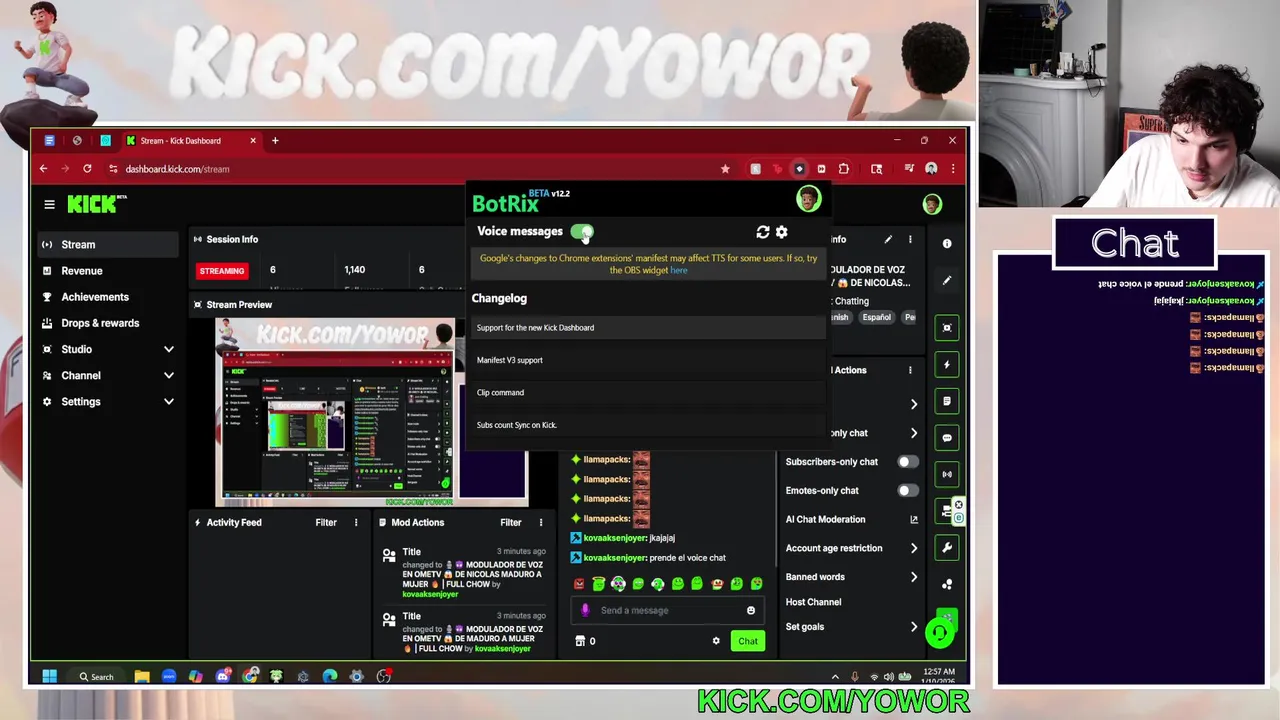Follow the 'here' OBS widget link
1280x720 pixels.
click(x=679, y=271)
